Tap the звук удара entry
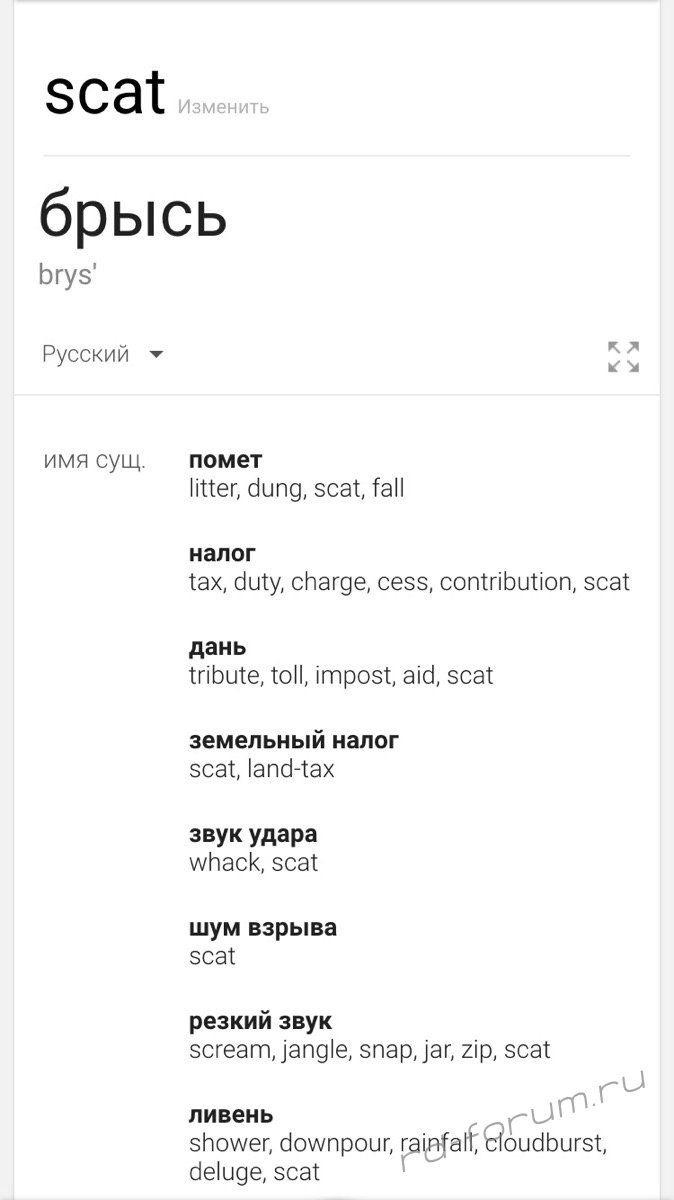Screen dimensions: 674x1200 (253, 834)
